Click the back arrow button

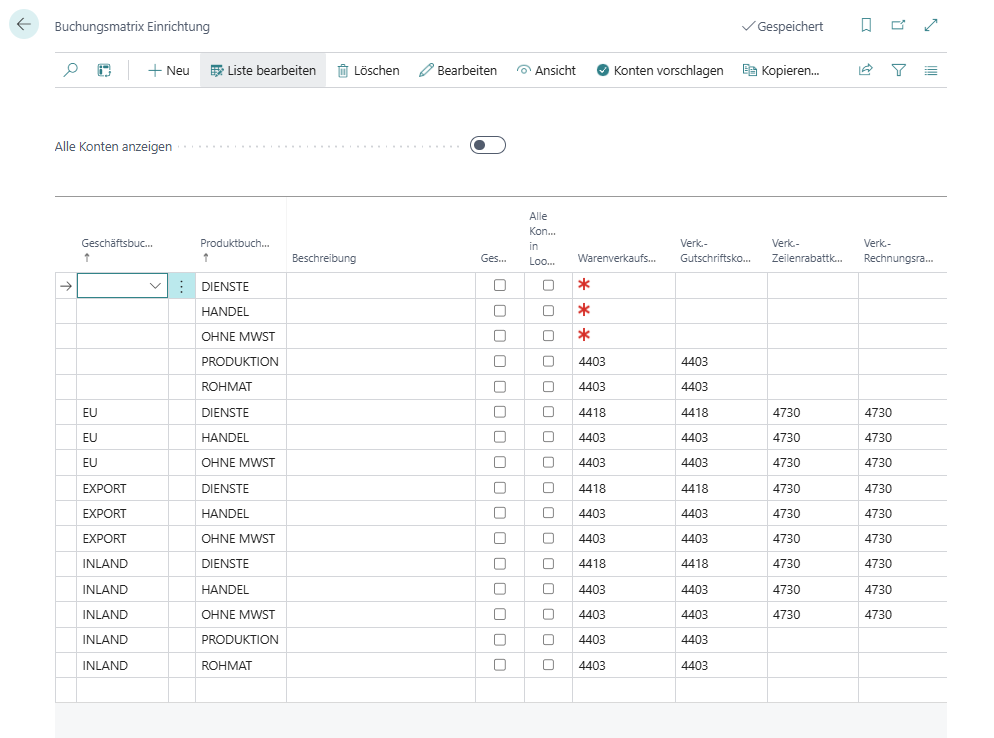(x=24, y=25)
